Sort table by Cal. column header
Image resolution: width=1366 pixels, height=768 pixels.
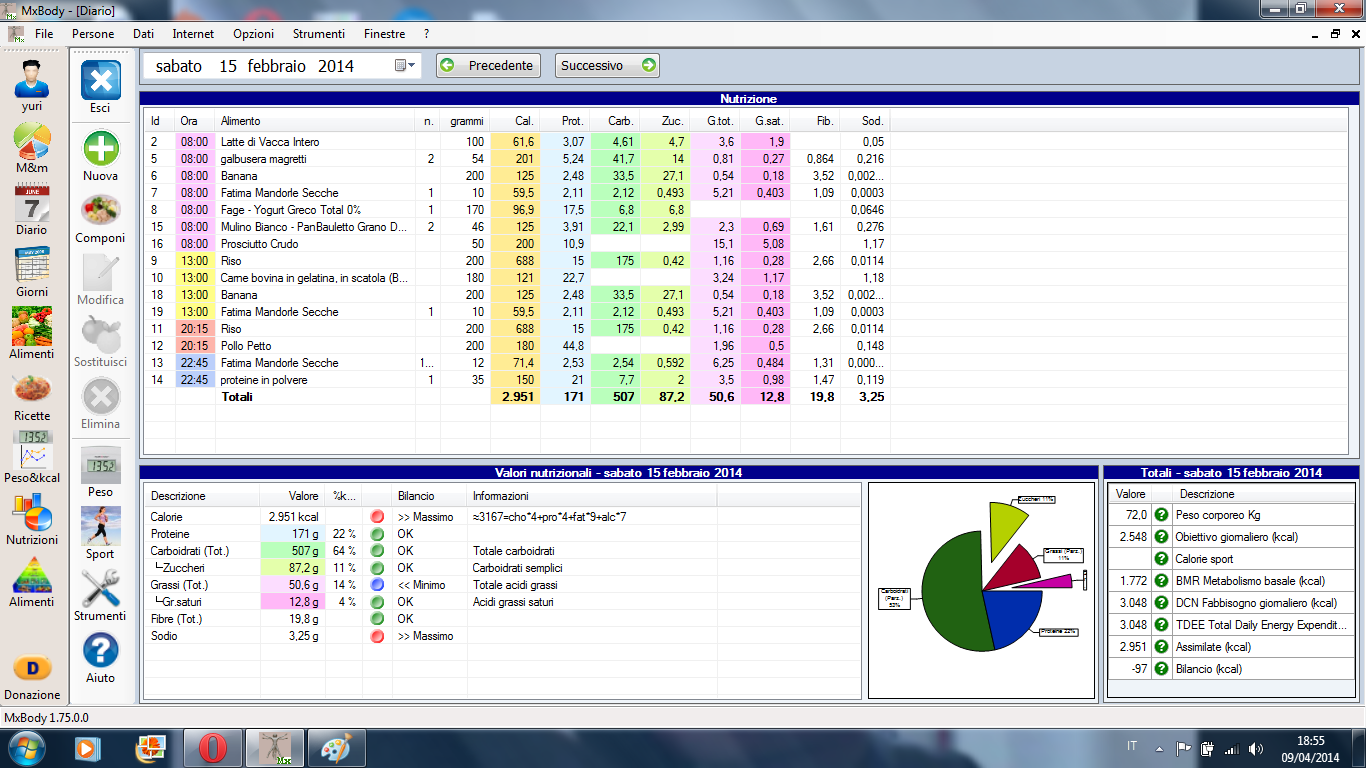[x=515, y=121]
